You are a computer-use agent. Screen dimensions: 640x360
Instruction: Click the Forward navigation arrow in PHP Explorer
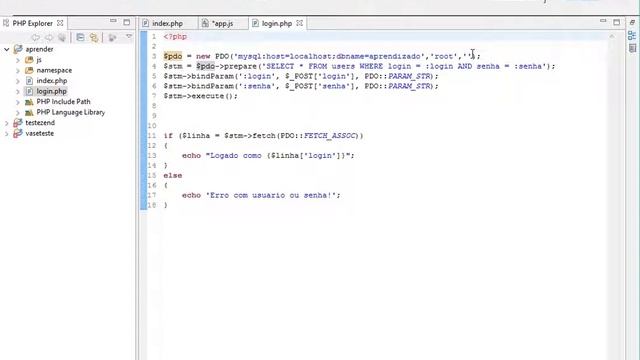point(49,38)
